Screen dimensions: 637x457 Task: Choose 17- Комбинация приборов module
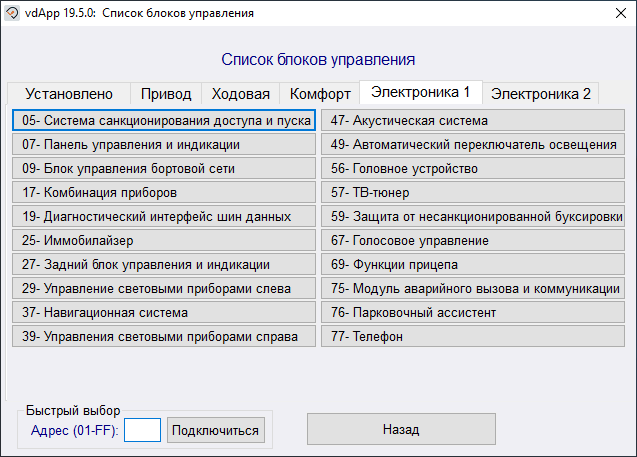(x=164, y=193)
